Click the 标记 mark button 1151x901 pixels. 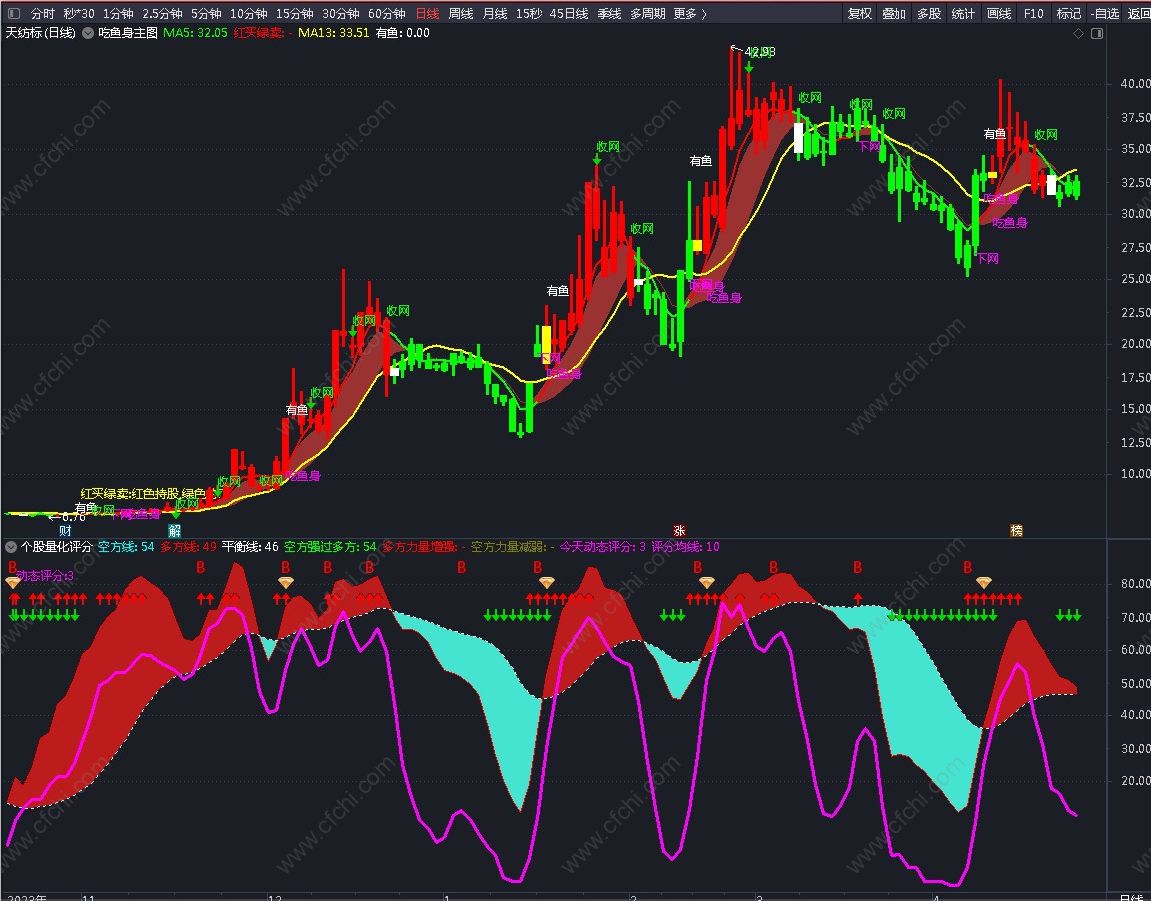point(1069,13)
